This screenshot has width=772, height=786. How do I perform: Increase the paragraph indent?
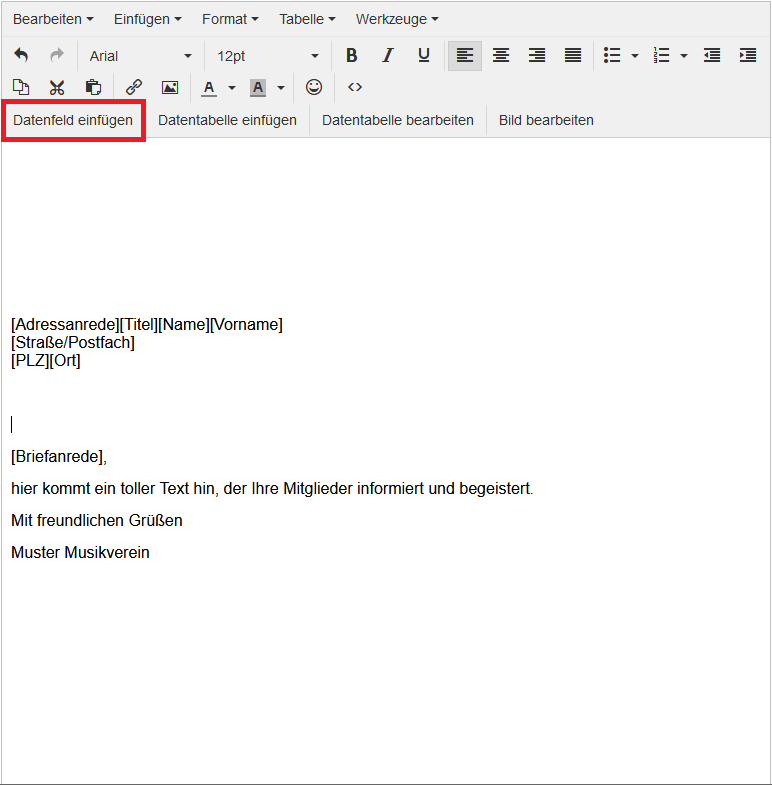pyautogui.click(x=748, y=55)
